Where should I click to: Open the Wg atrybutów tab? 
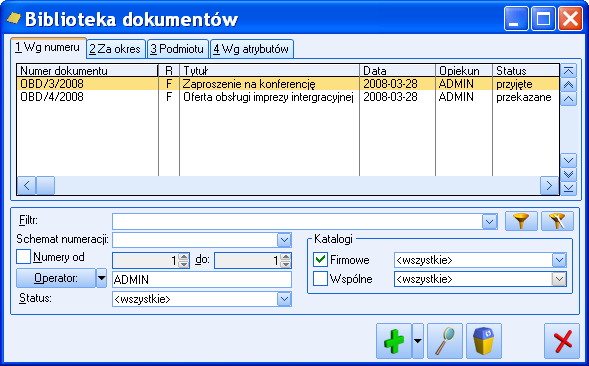251,49
